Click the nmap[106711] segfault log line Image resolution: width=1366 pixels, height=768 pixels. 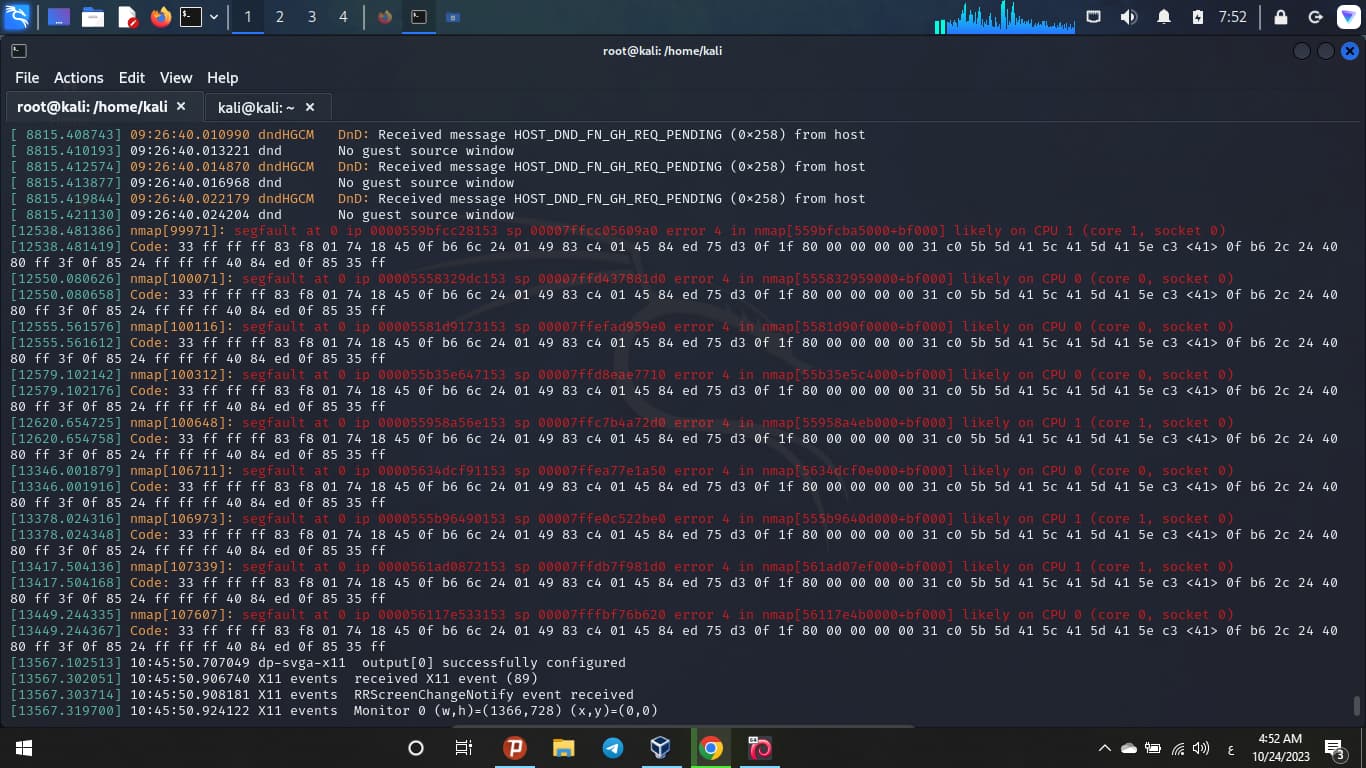[x=622, y=471]
